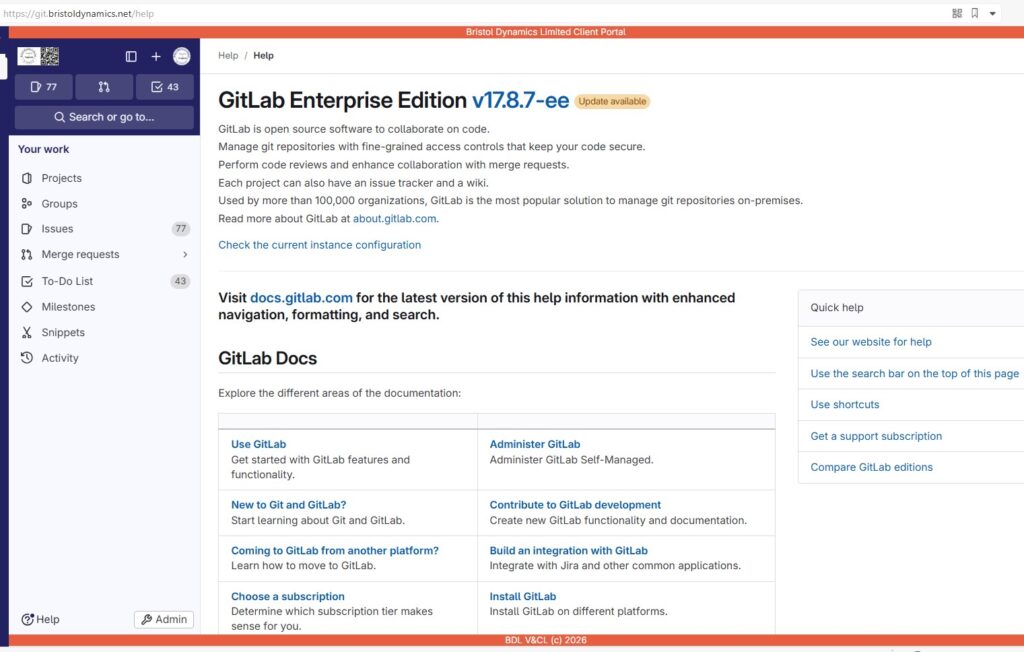Image resolution: width=1024 pixels, height=652 pixels.
Task: Open the Help button at sidebar bottom
Action: (41, 620)
